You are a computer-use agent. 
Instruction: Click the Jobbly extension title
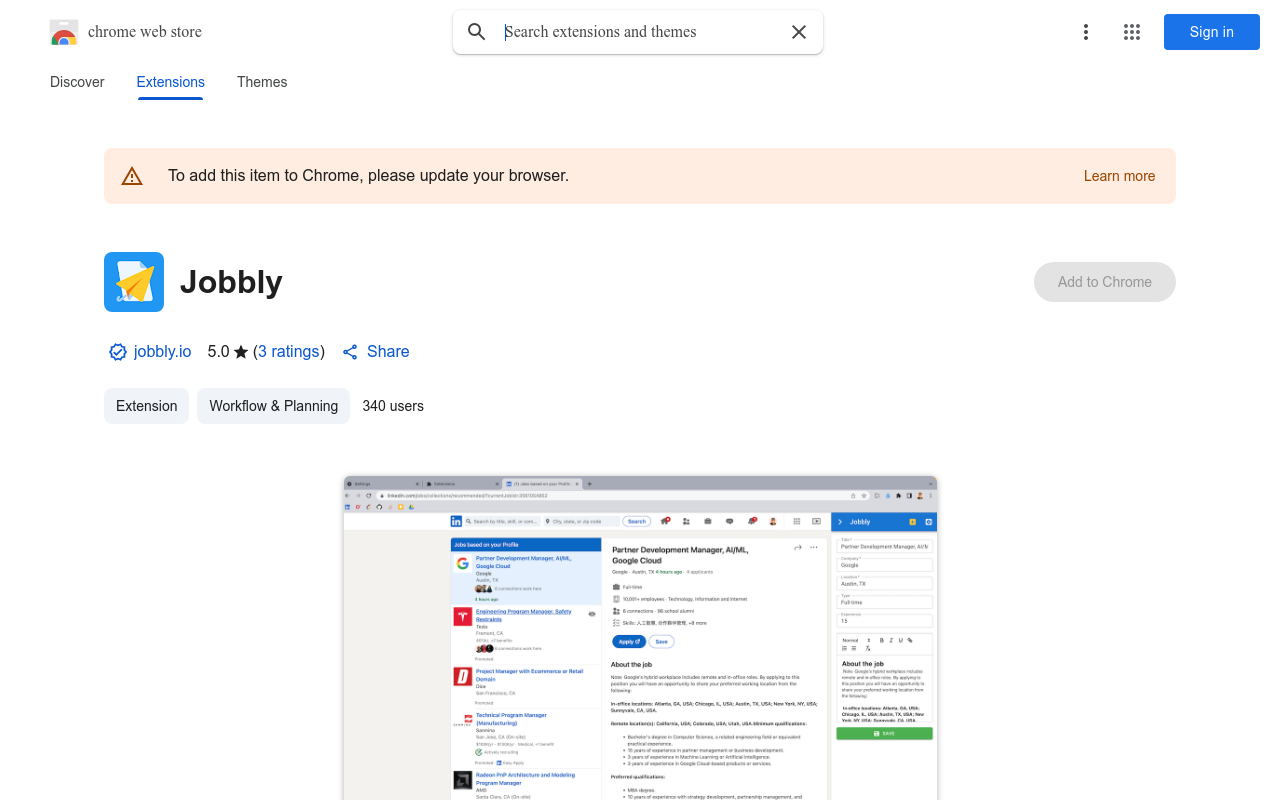pyautogui.click(x=231, y=282)
